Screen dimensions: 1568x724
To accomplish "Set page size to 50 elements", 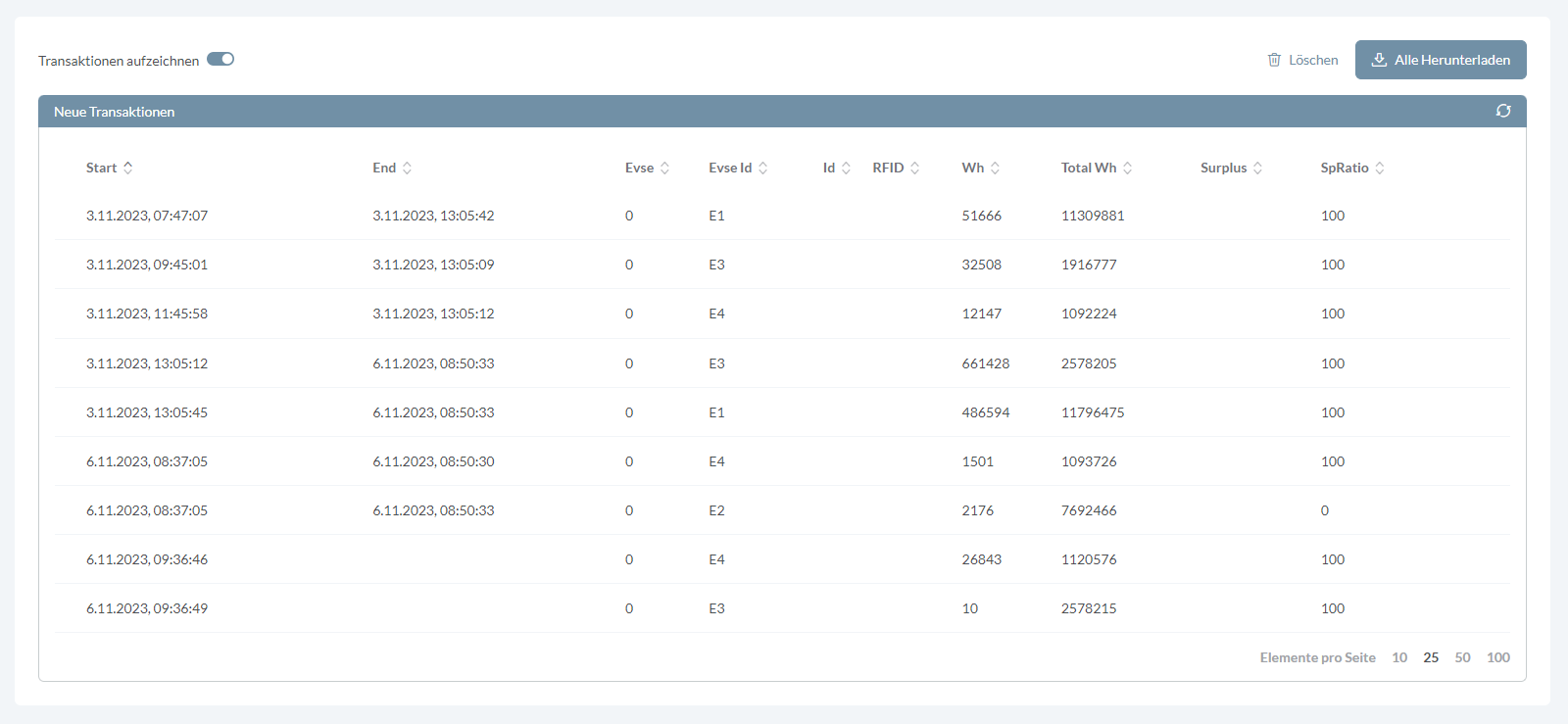I will point(1462,657).
